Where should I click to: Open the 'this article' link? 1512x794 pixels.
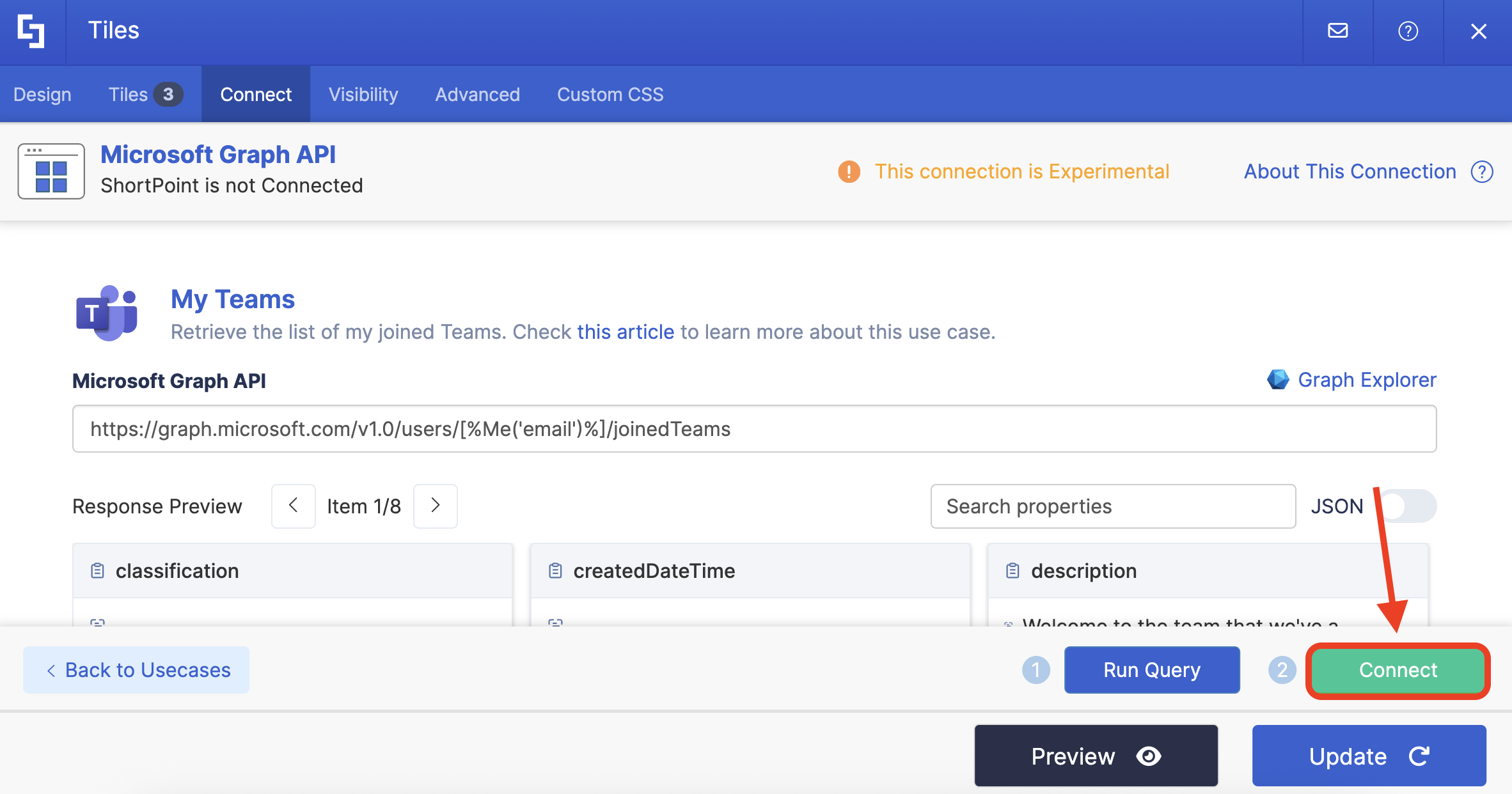[625, 332]
